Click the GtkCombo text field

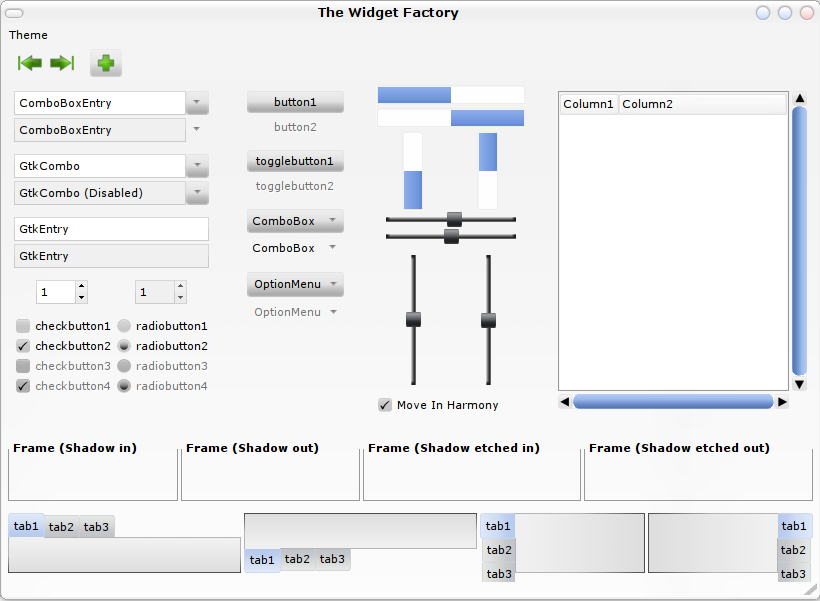tap(100, 166)
